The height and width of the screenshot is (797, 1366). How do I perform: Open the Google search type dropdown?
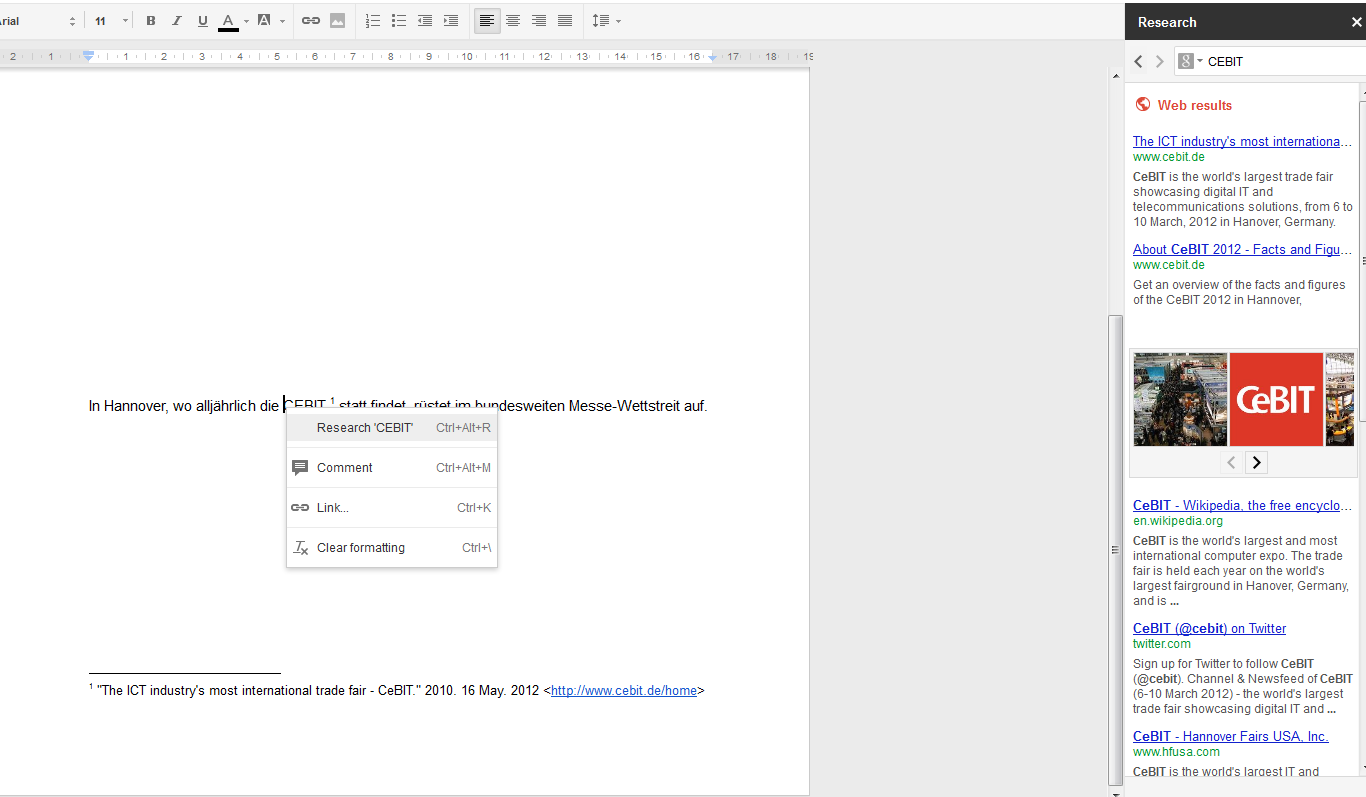point(1190,62)
